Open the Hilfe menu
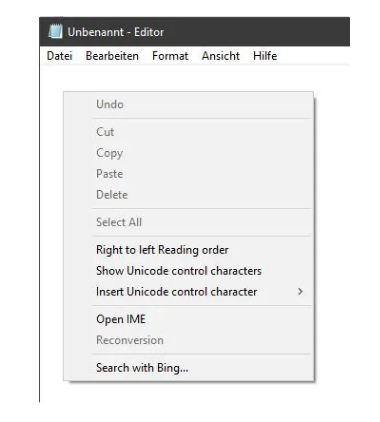 265,56
